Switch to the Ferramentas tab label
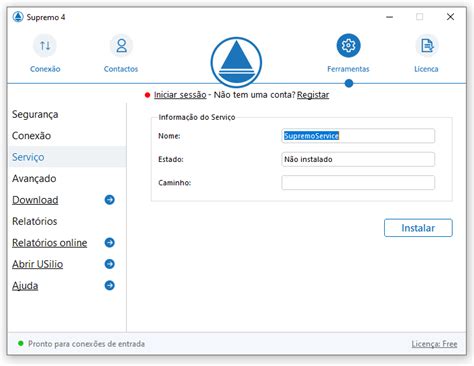The width and height of the screenshot is (474, 366). tap(348, 69)
